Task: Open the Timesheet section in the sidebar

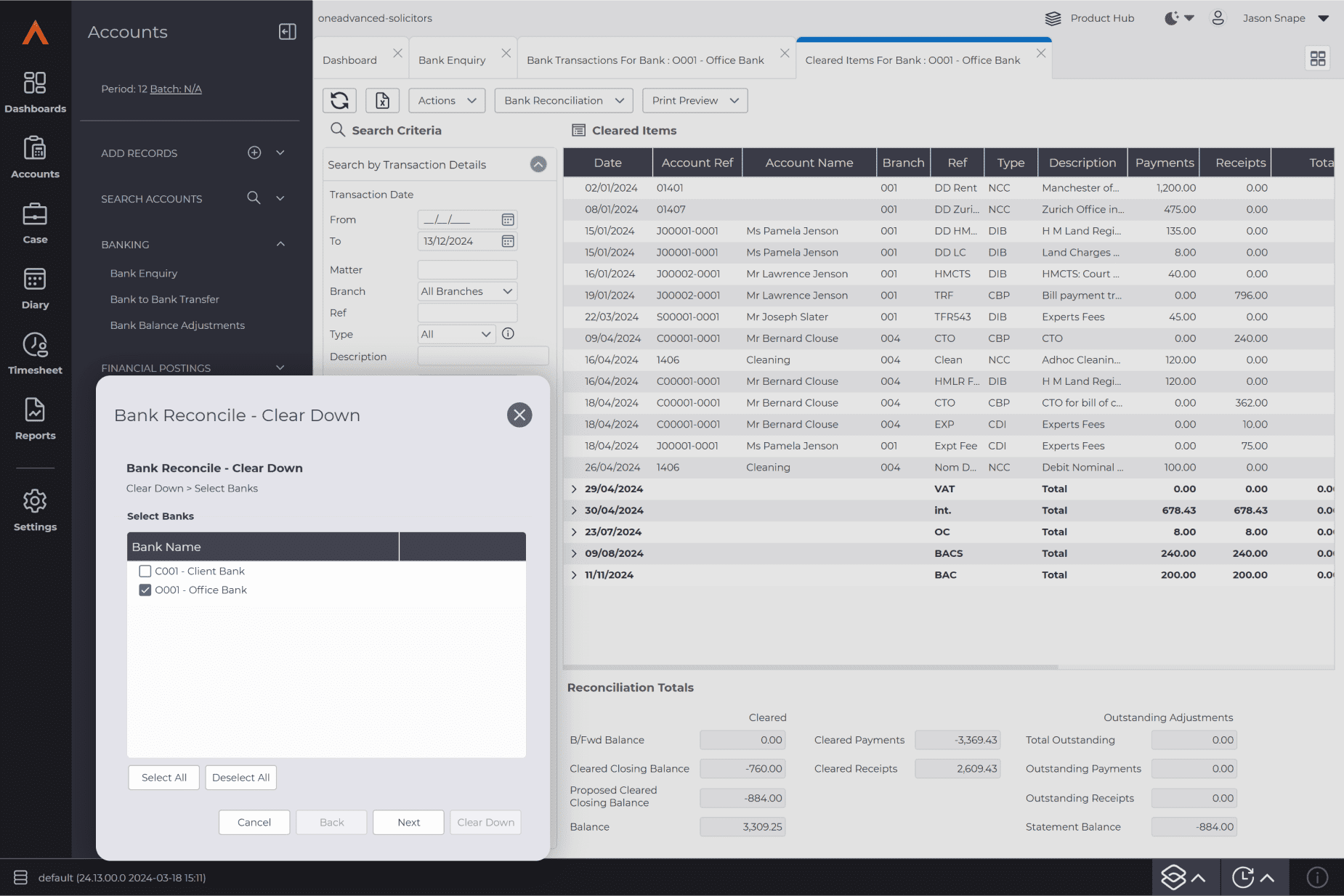Action: pos(35,354)
